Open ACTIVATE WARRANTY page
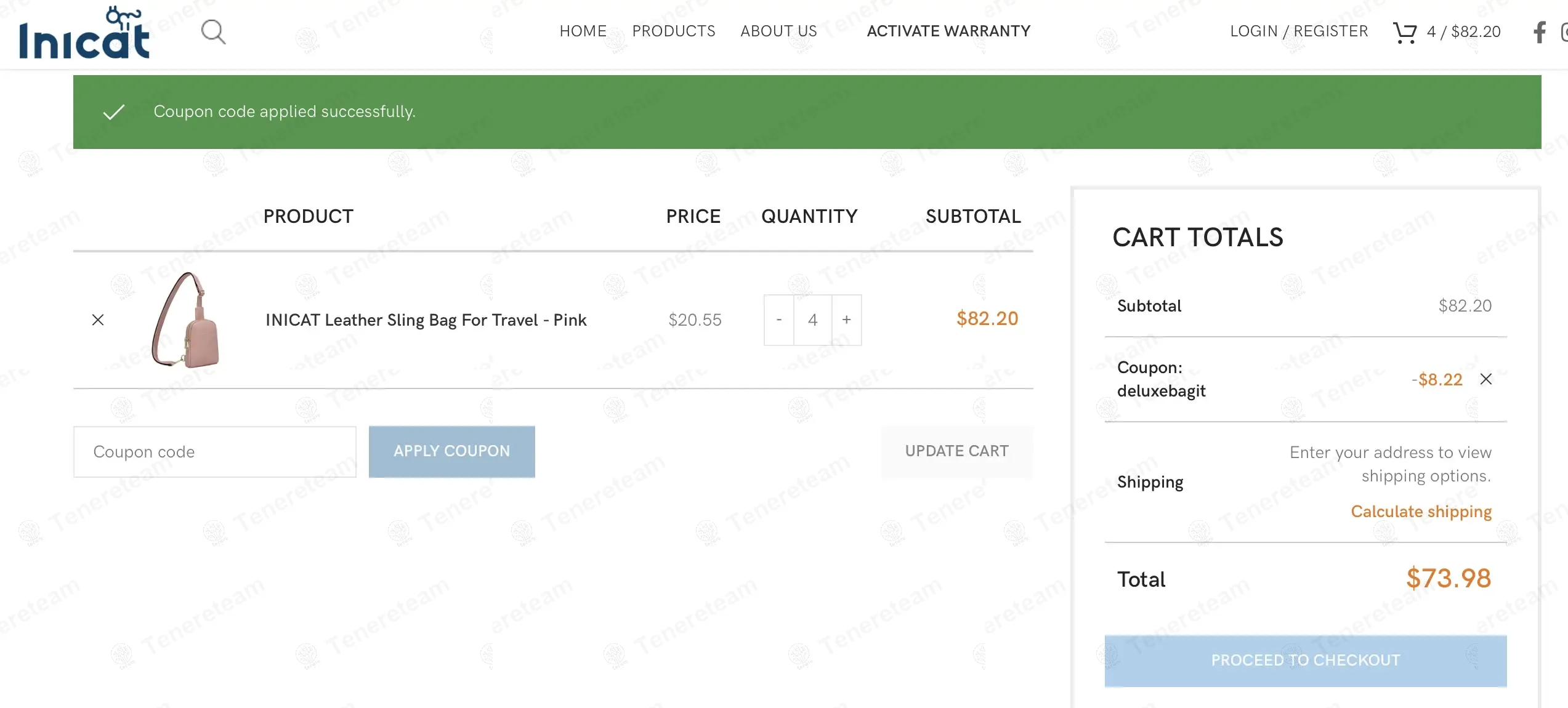 [948, 31]
